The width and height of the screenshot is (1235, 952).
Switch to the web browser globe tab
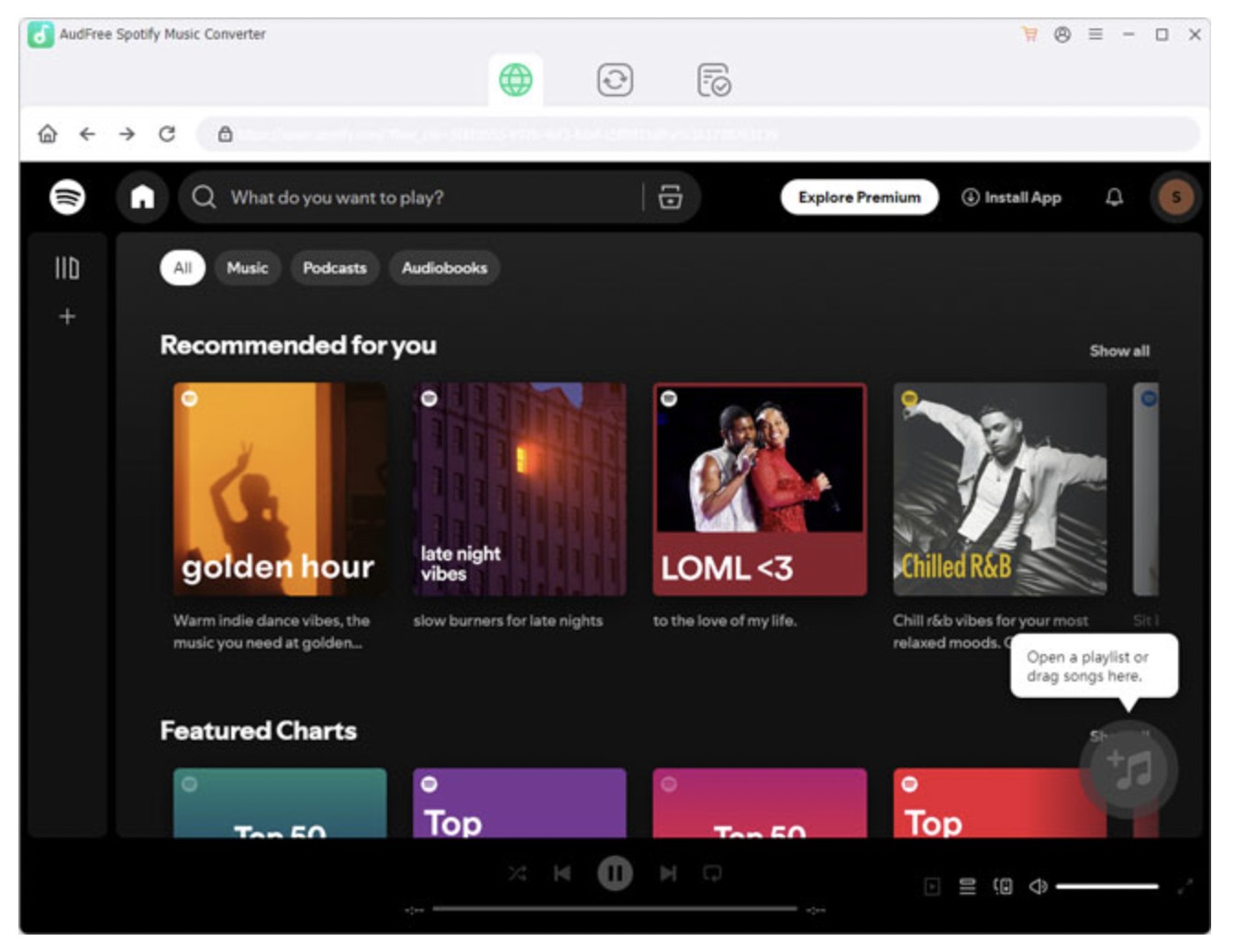tap(516, 80)
